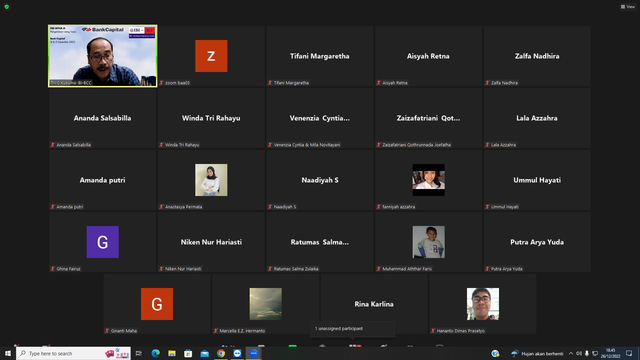Click the Ratumas Salma... name text
This screenshot has width=640, height=360.
(320, 242)
